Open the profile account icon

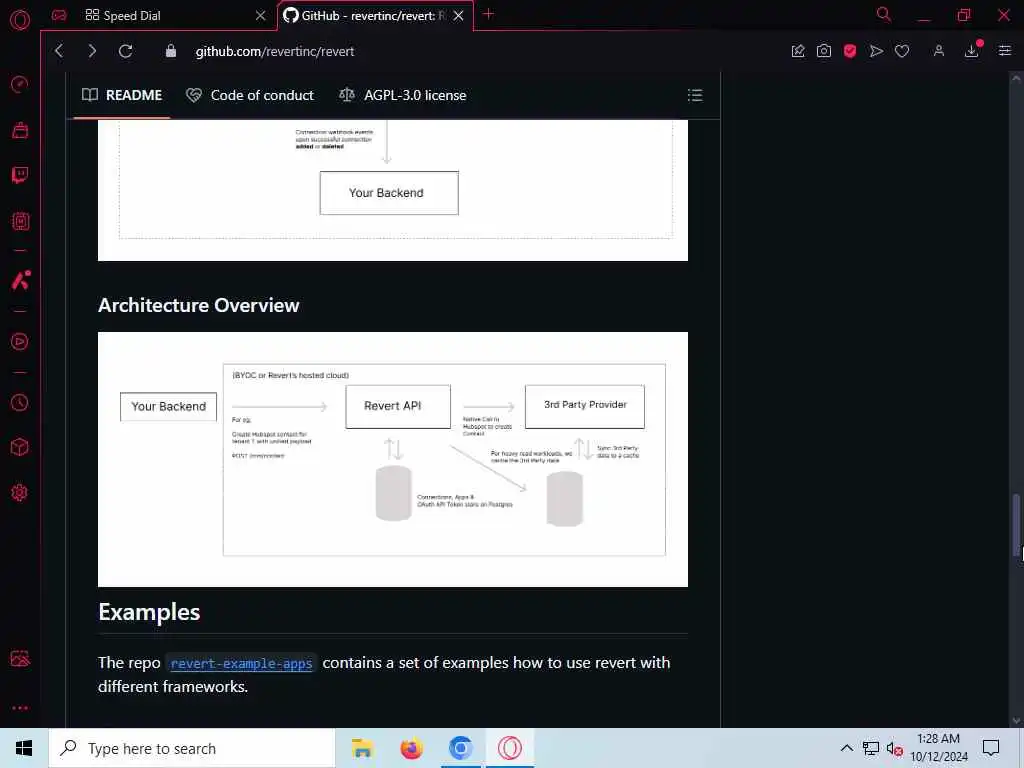click(938, 51)
